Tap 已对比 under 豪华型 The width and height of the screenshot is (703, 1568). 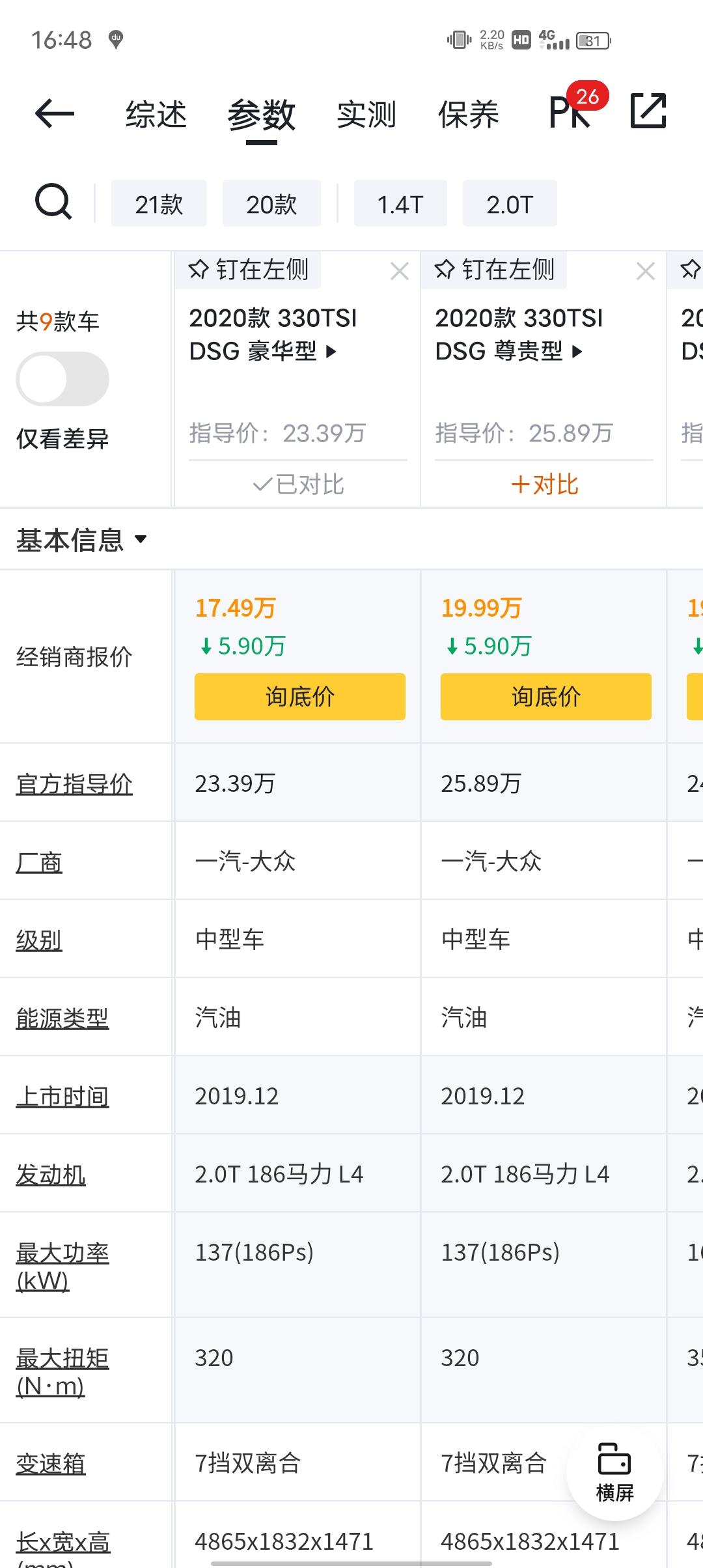(298, 484)
